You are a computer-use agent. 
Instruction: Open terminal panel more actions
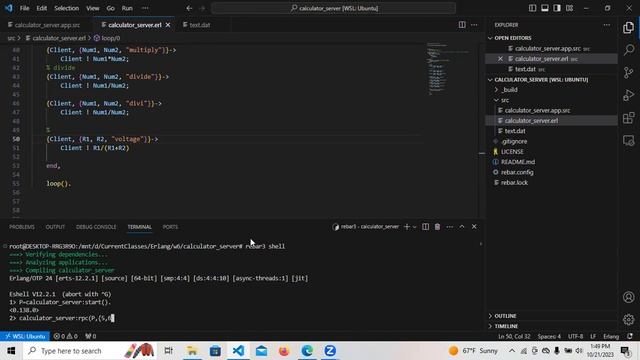tap(449, 227)
